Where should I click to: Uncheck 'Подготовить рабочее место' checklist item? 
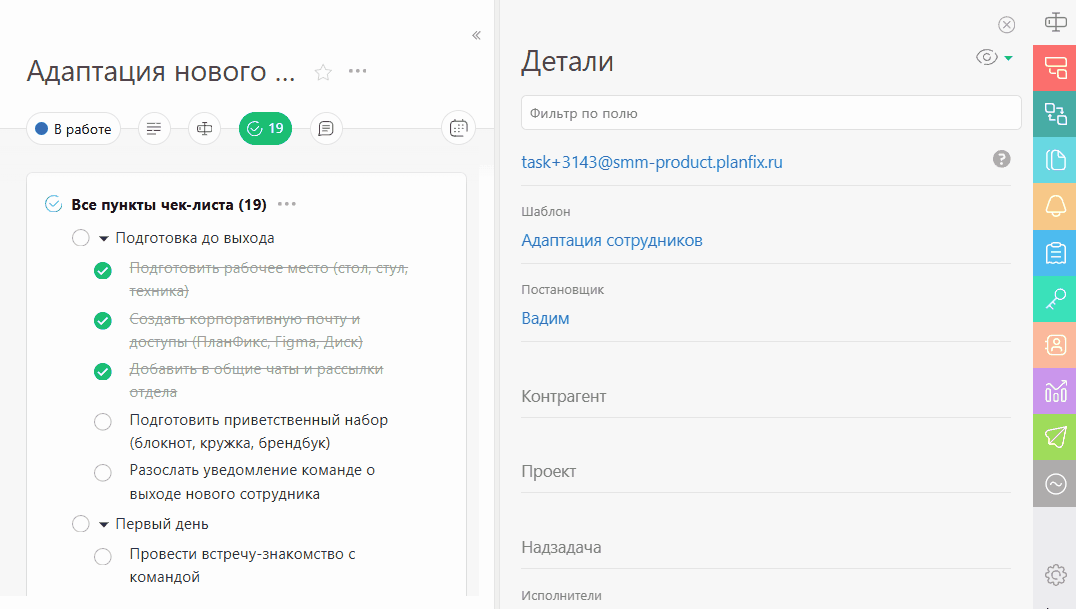point(102,271)
